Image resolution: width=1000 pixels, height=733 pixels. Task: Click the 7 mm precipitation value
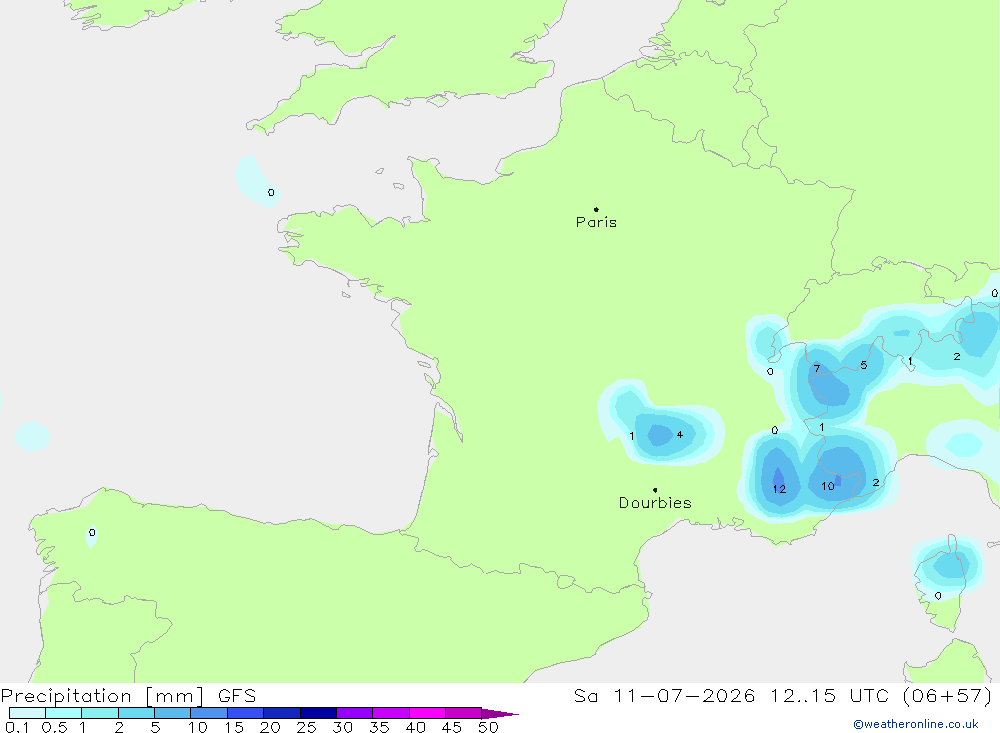pyautogui.click(x=817, y=369)
